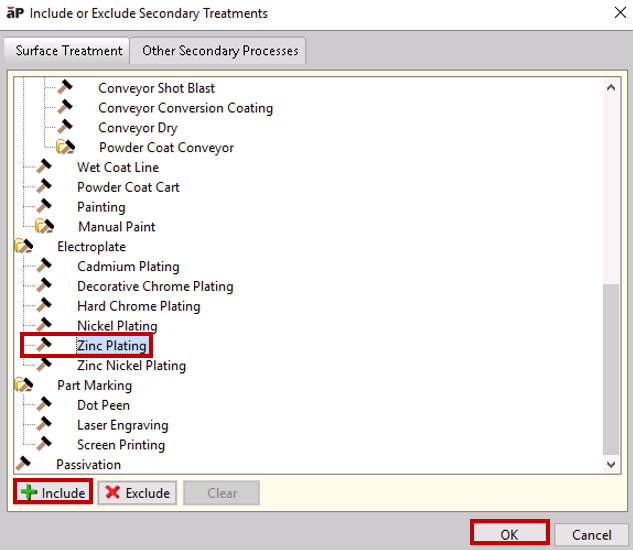Click the hammer icon beside Passivation
This screenshot has width=633, height=550.
click(23, 463)
